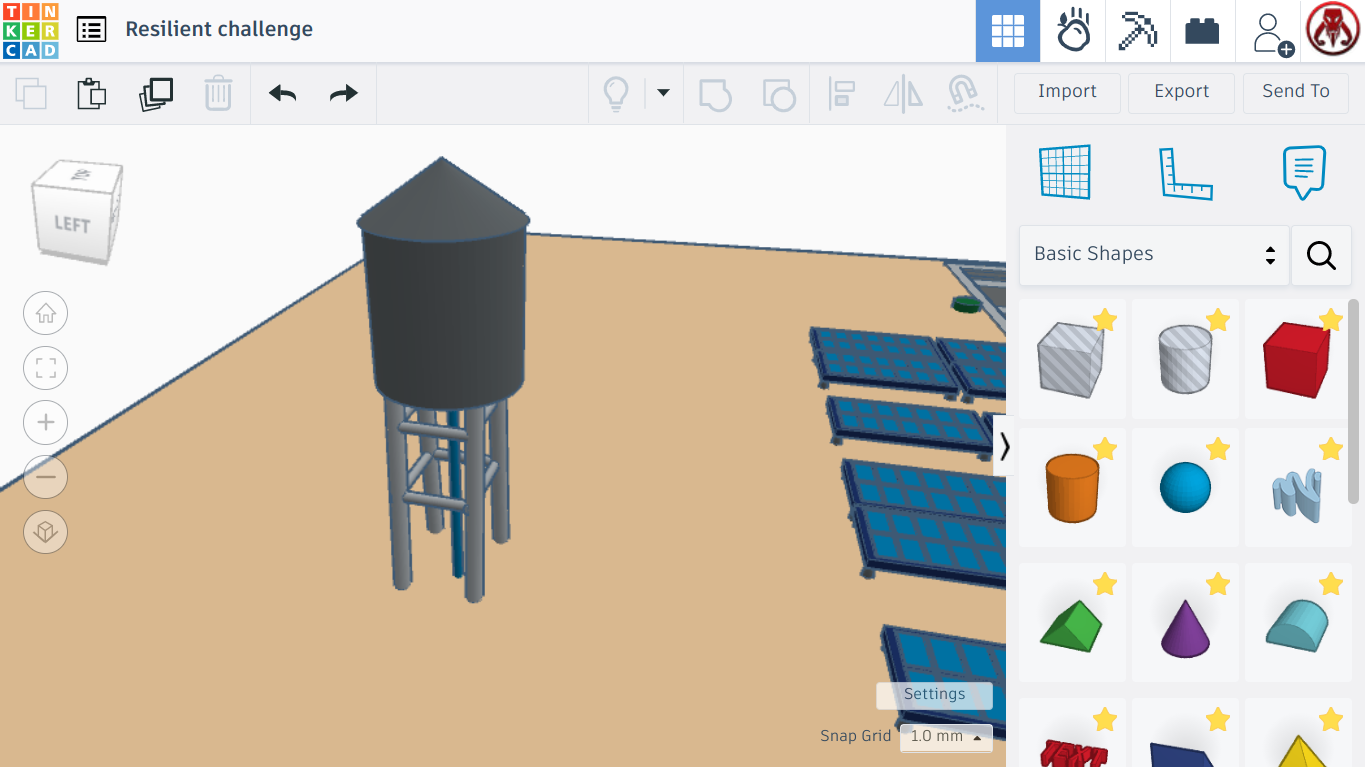Select the Workplane tool
The height and width of the screenshot is (767, 1365).
[x=1065, y=172]
